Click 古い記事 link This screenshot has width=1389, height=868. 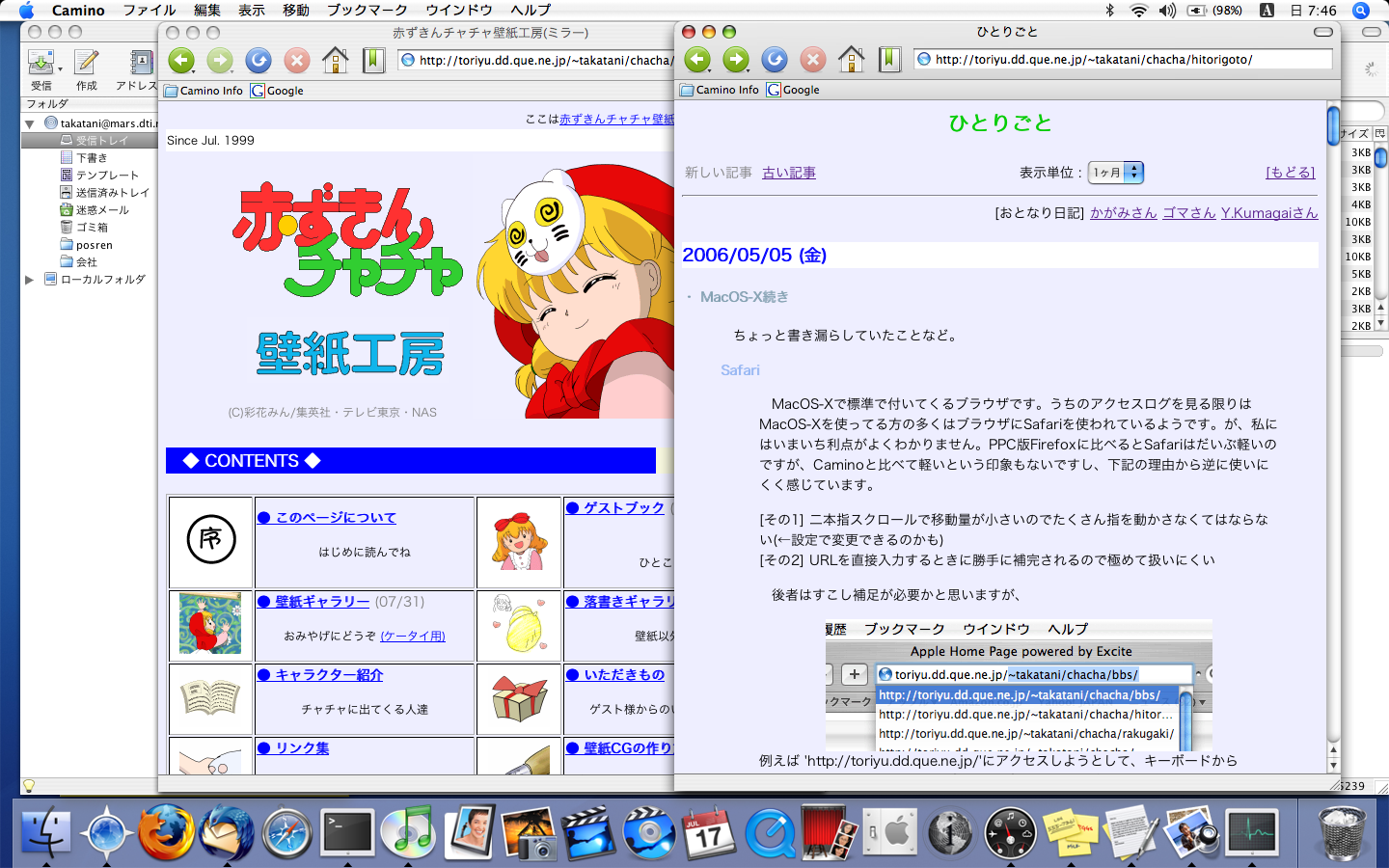pyautogui.click(x=789, y=173)
